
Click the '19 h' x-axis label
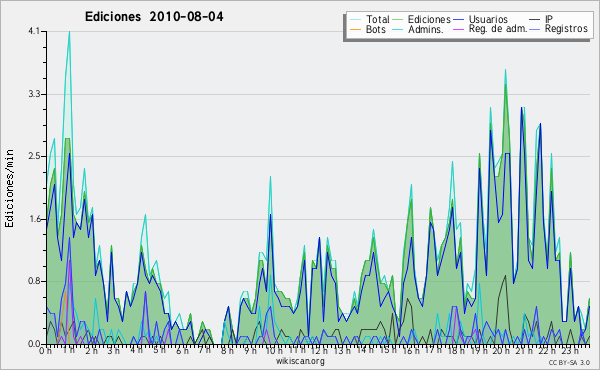click(479, 350)
